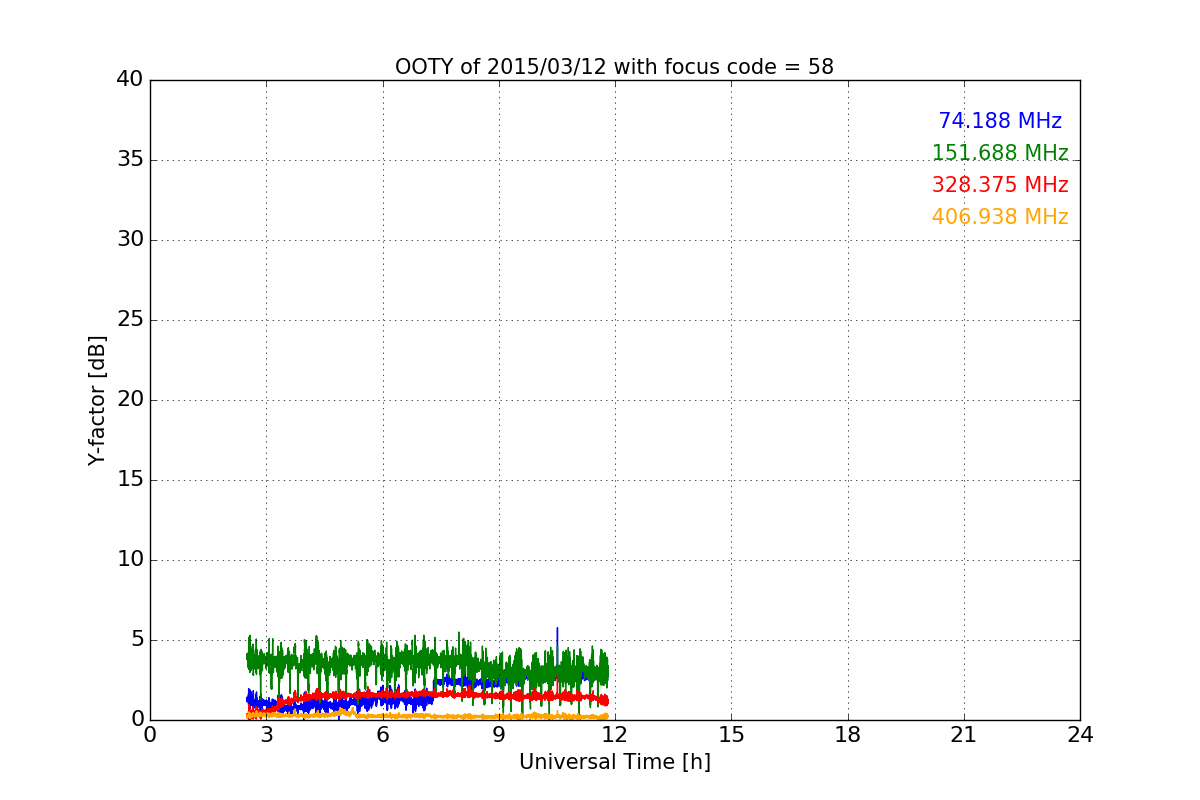This screenshot has height=800, width=1200.
Task: Select the 406.938 MHz legend label
Action: (x=1000, y=217)
